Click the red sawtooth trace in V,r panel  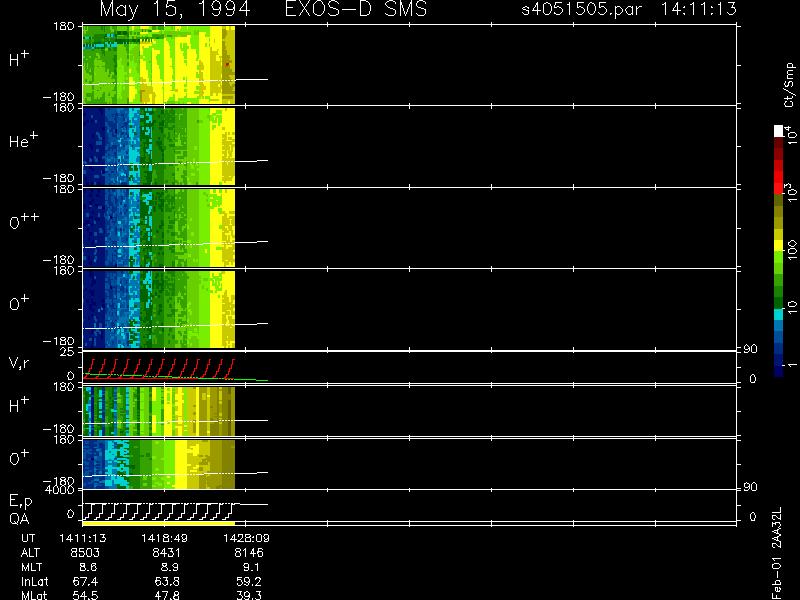pos(159,369)
